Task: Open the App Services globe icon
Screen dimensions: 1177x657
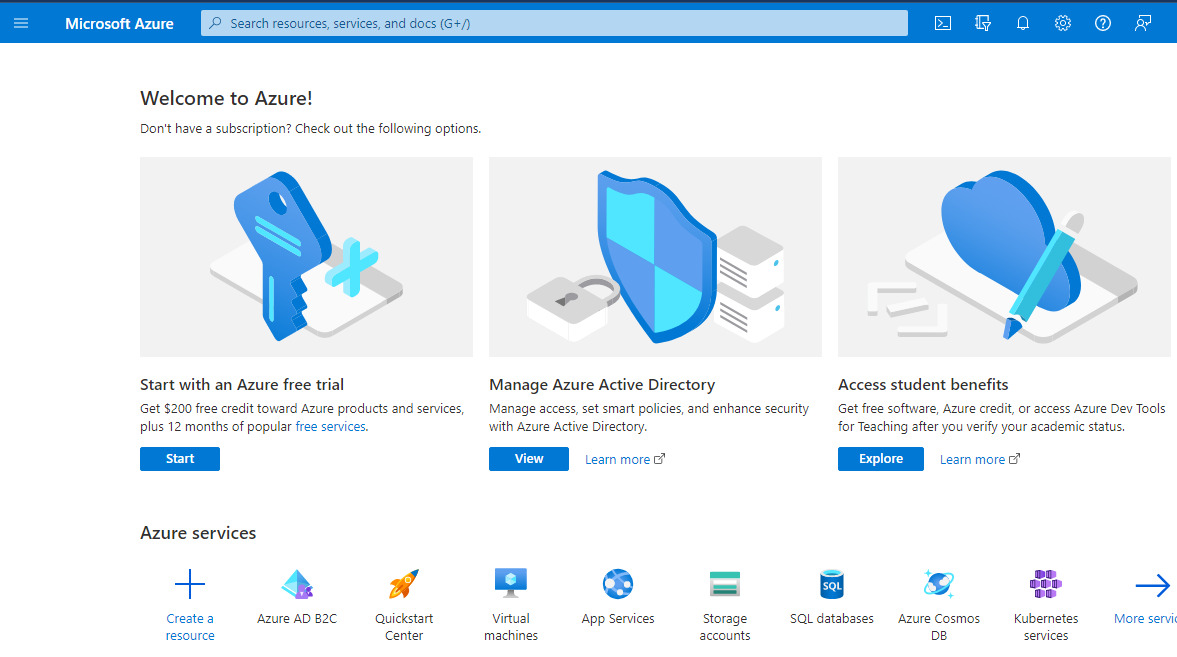Action: [x=618, y=584]
